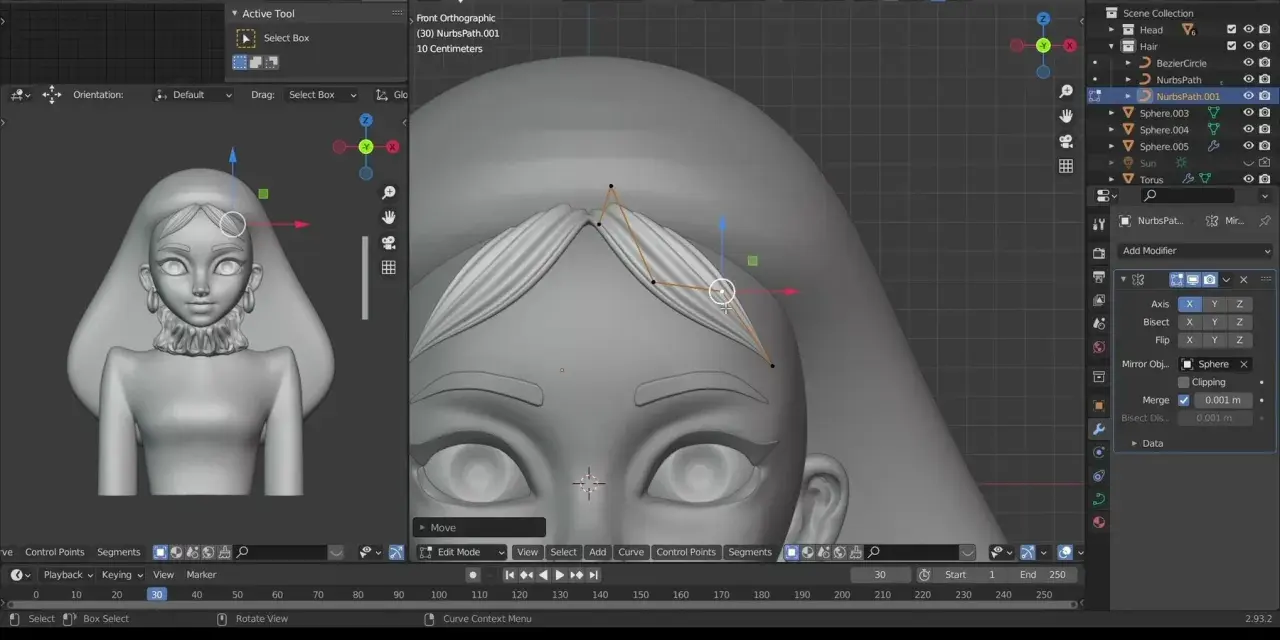Viewport: 1280px width, 640px height.
Task: Open the Material properties tab icon
Action: click(1099, 522)
